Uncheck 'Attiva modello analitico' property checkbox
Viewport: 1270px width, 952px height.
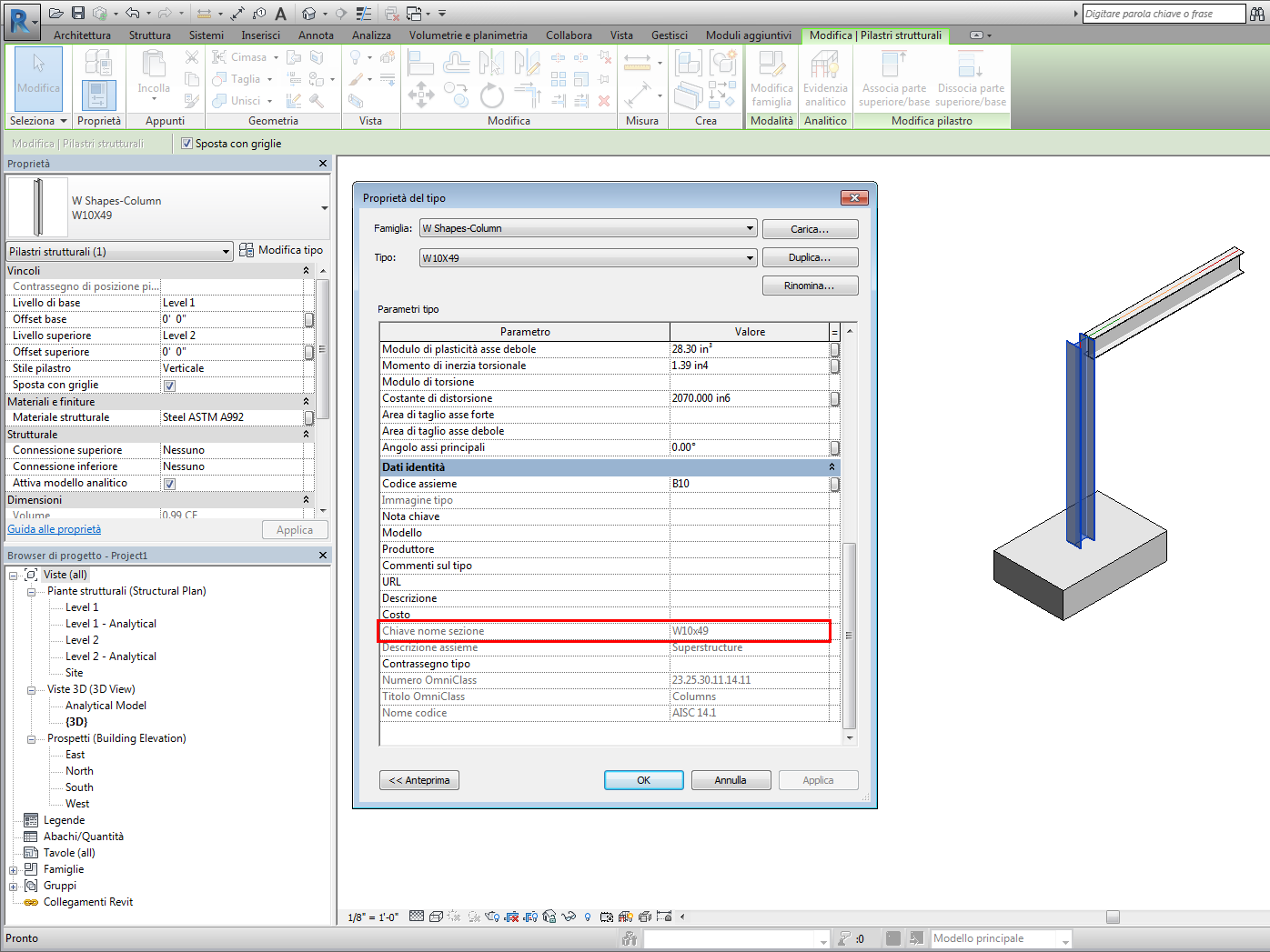(169, 484)
